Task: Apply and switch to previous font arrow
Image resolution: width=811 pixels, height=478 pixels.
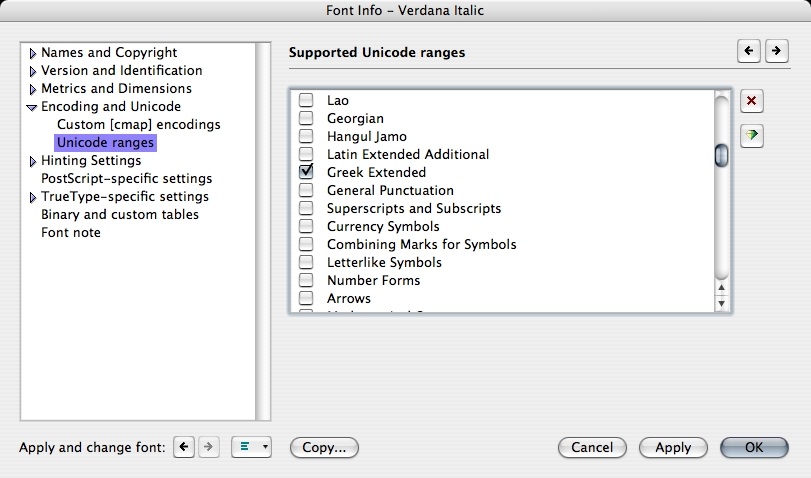Action: (184, 447)
